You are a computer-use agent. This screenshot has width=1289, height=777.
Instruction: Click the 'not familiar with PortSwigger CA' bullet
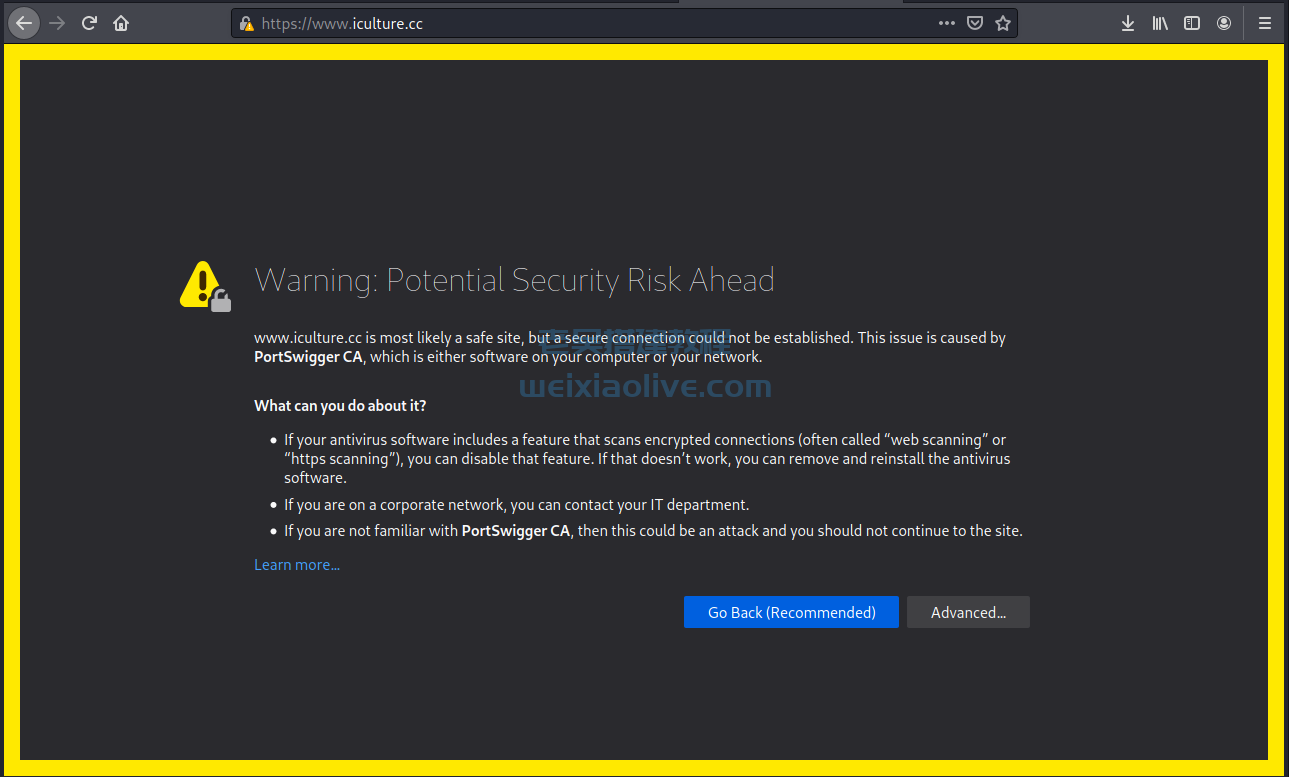[653, 531]
